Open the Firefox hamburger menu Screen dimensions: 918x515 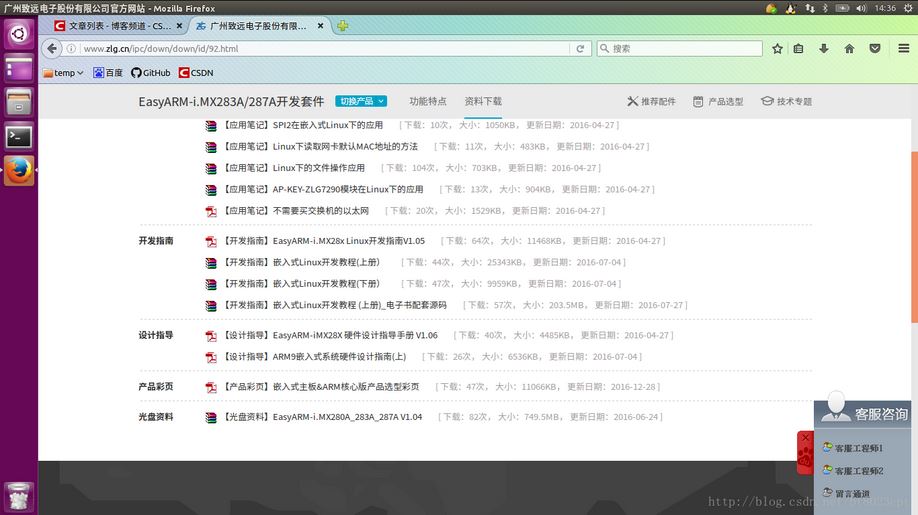pyautogui.click(x=903, y=49)
